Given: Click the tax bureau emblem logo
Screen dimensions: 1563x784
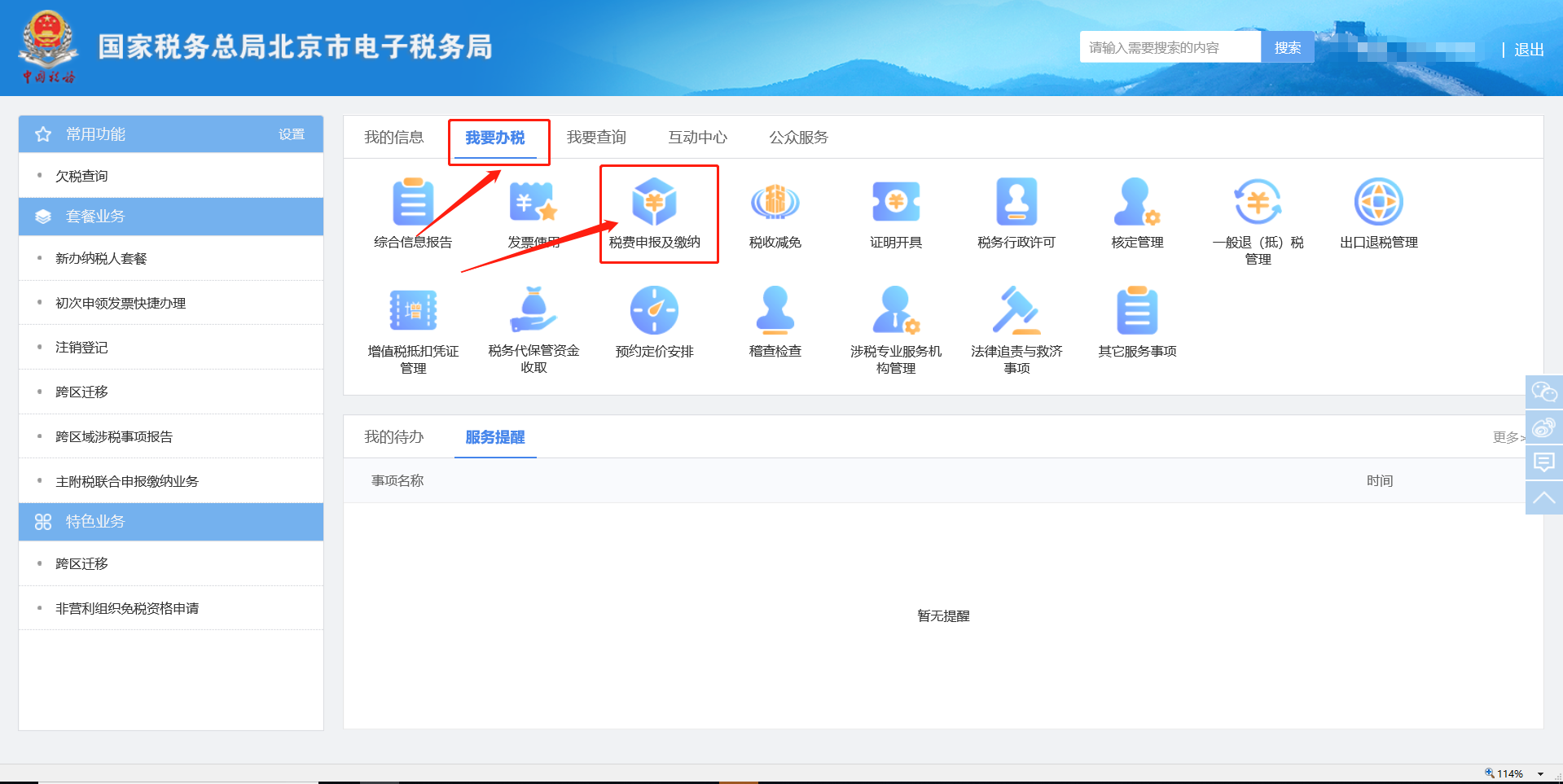Looking at the screenshot, I should click(x=48, y=47).
